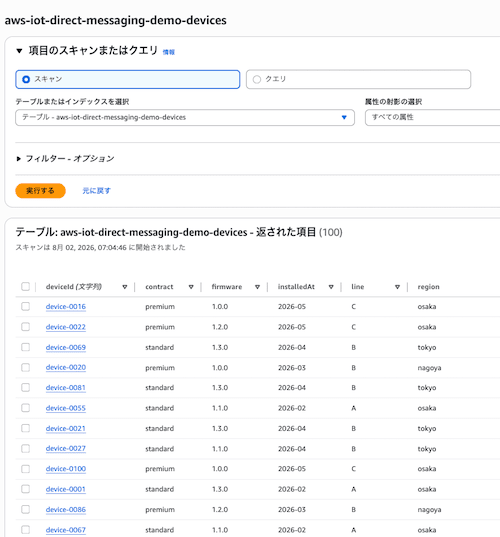The width and height of the screenshot is (500, 537).
Task: Open the すべての属性 projection dropdown
Action: (433, 117)
